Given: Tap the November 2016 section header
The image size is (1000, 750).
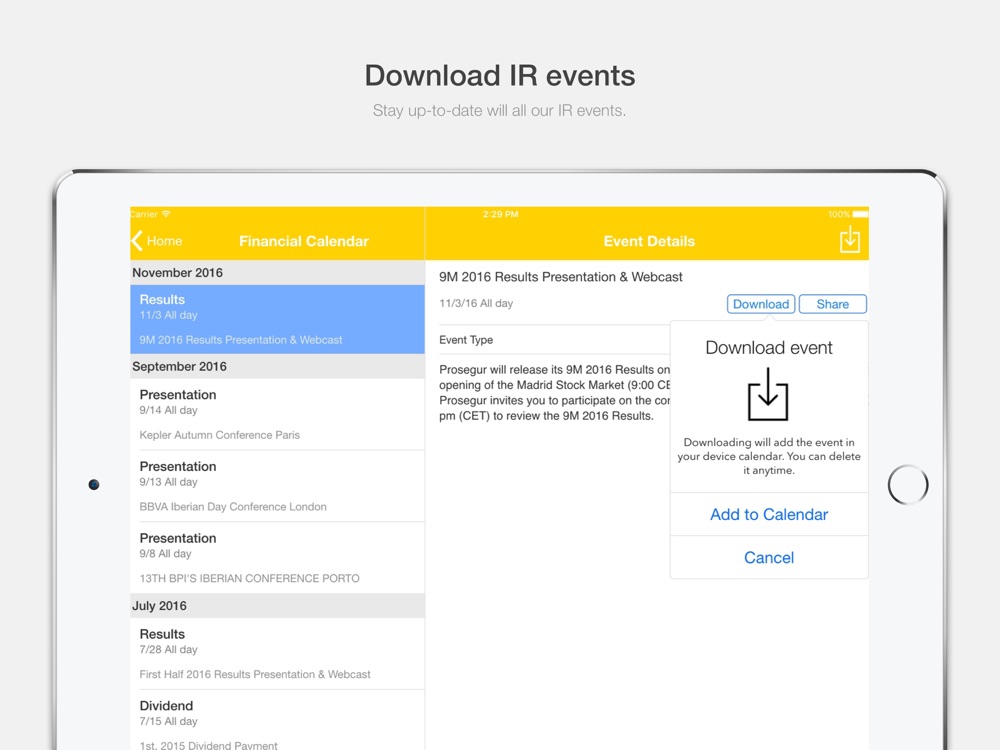Looking at the screenshot, I should pyautogui.click(x=277, y=272).
